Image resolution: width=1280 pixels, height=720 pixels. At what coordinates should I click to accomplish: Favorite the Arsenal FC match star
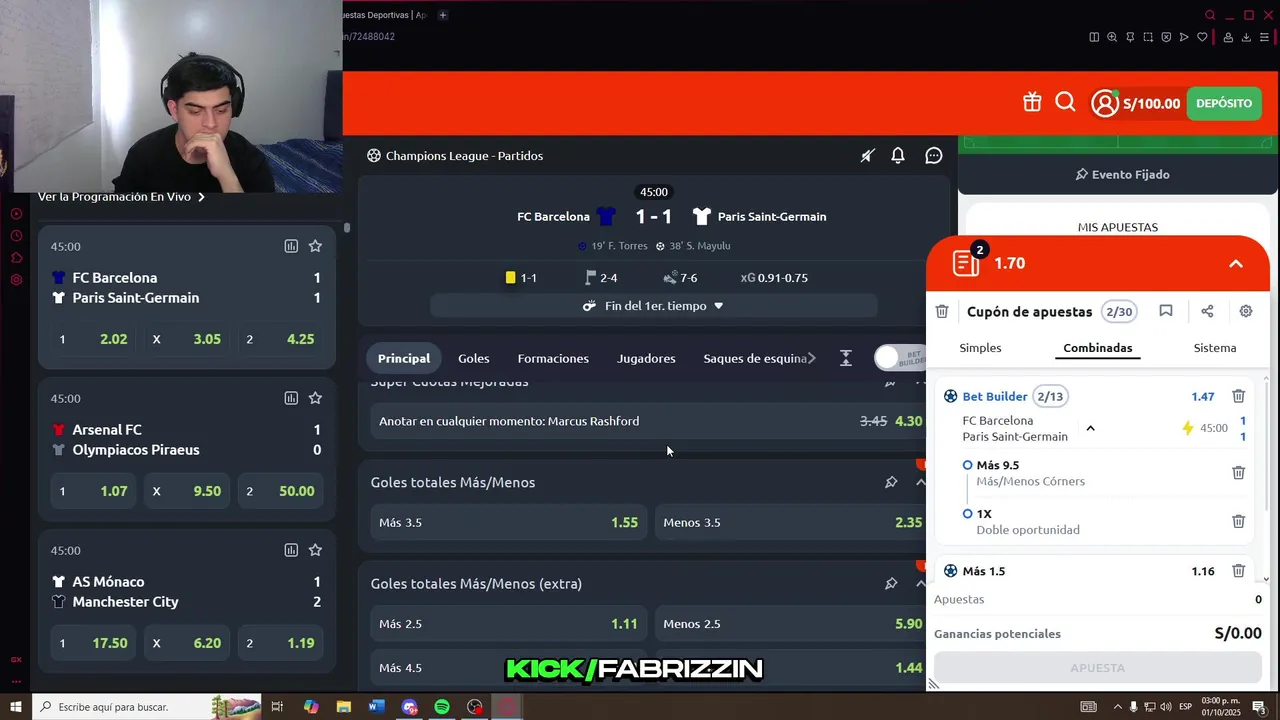click(x=315, y=398)
